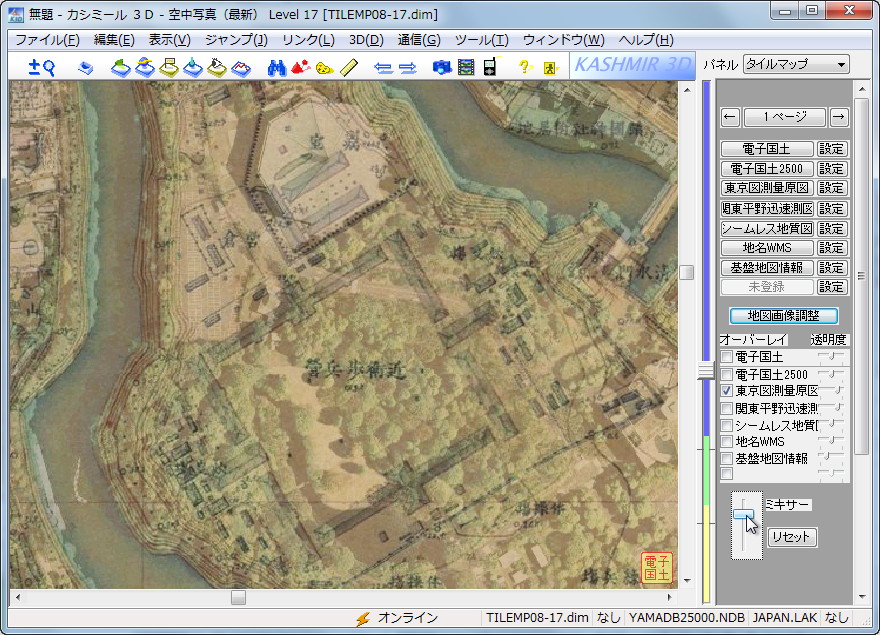Image resolution: width=880 pixels, height=635 pixels.
Task: Open the タイルマップ panel dropdown
Action: tap(795, 65)
